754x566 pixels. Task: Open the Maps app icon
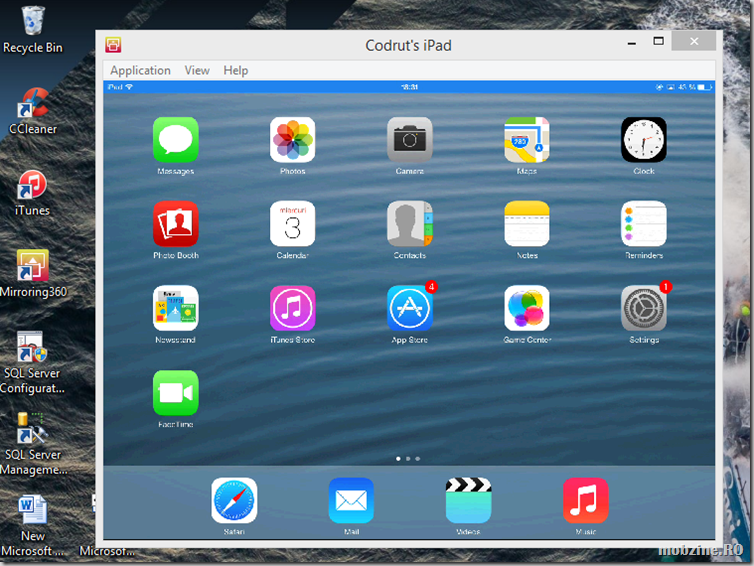click(527, 140)
